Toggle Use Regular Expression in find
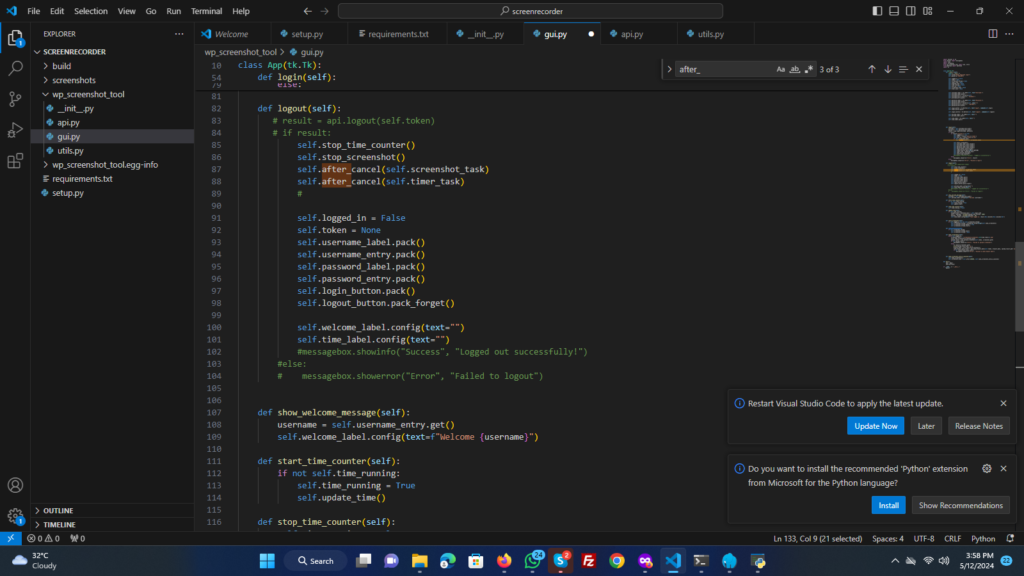This screenshot has width=1024, height=576. 809,69
